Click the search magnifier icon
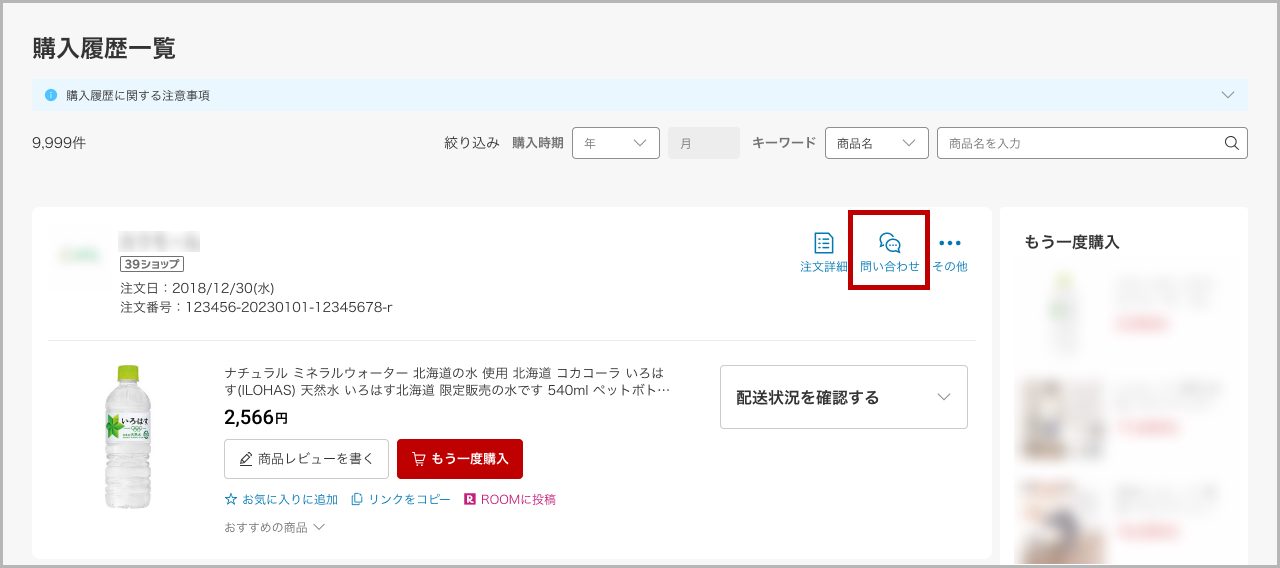The image size is (1280, 568). pyautogui.click(x=1231, y=143)
